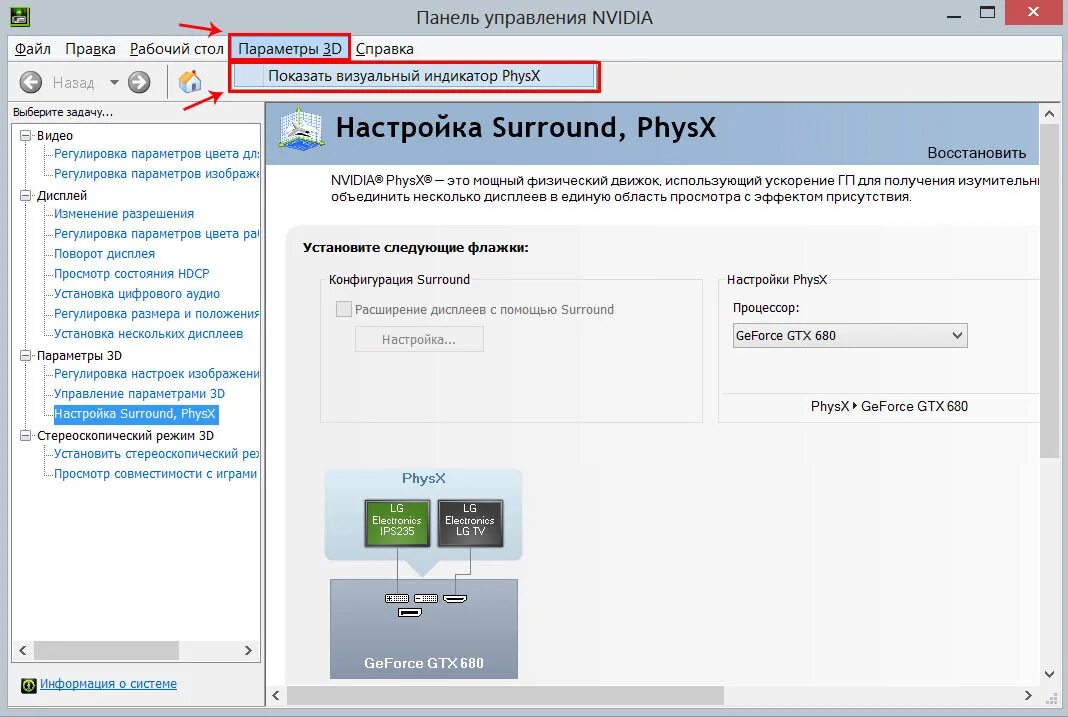Click the GeForce GTX 680 label on the card
This screenshot has width=1068, height=717.
point(424,663)
